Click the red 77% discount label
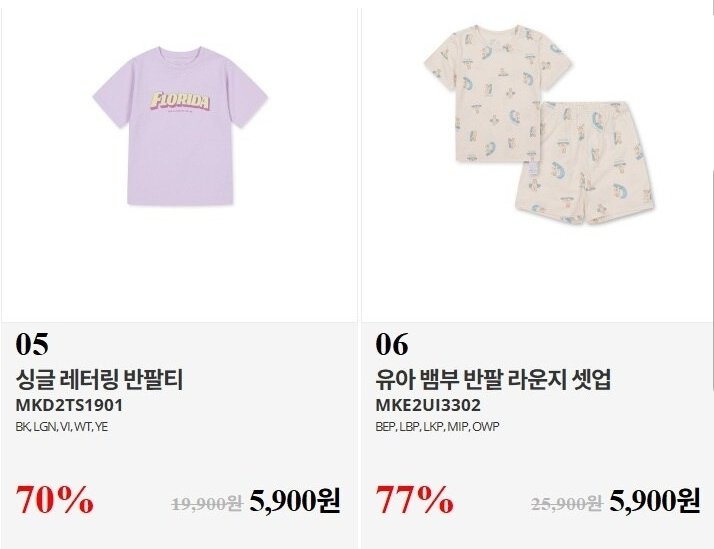The image size is (714, 549). (x=414, y=499)
